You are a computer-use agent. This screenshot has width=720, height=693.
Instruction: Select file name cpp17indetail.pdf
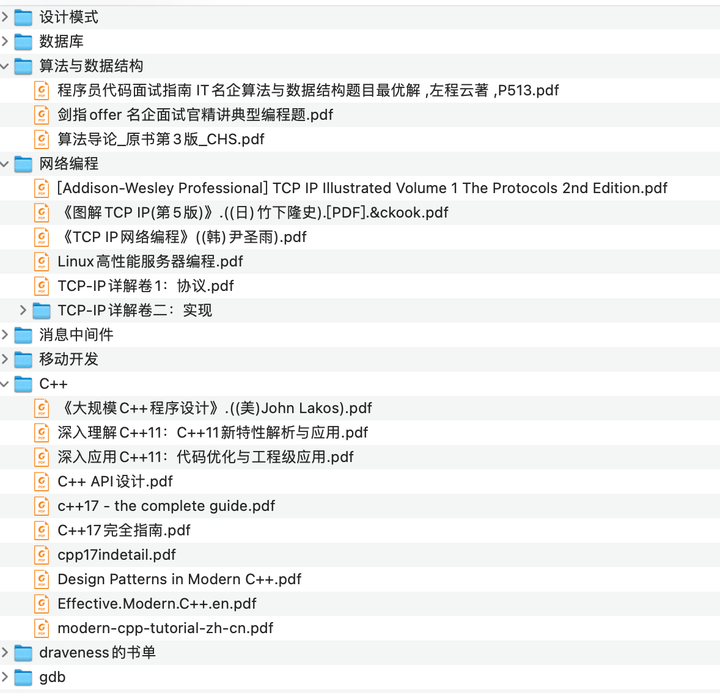(x=117, y=555)
